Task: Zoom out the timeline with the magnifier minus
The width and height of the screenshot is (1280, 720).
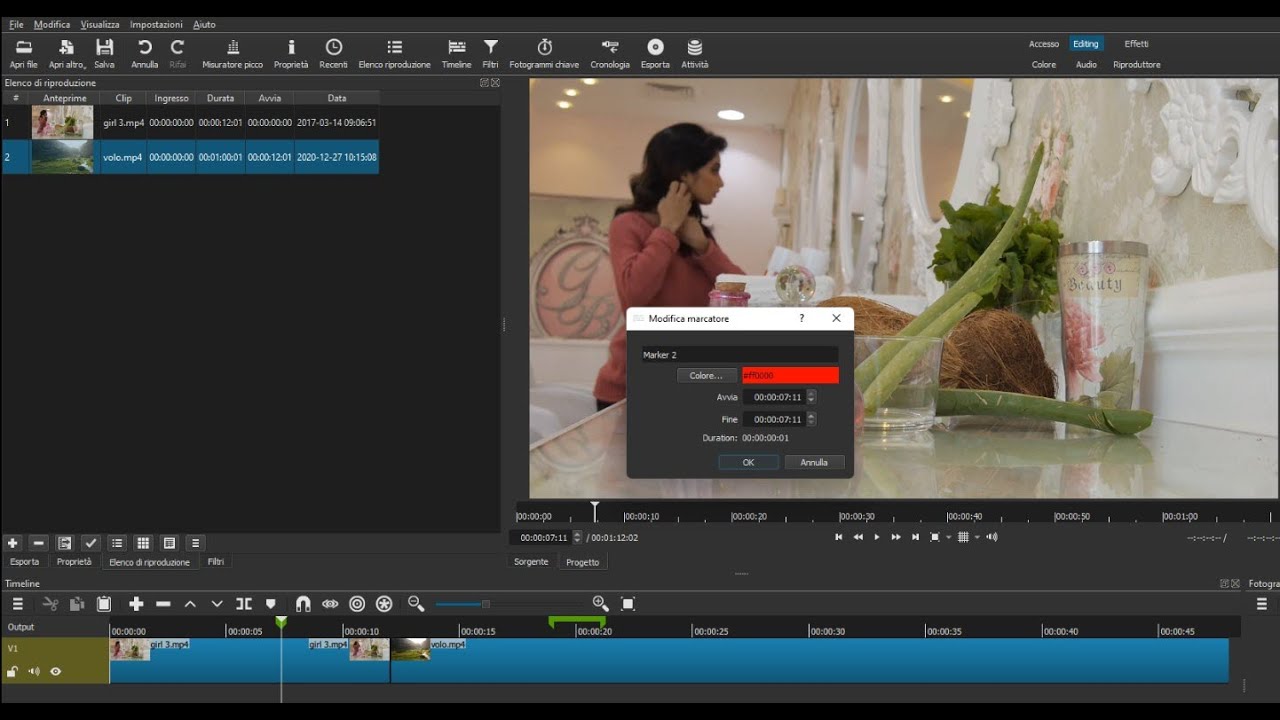Action: [x=416, y=604]
